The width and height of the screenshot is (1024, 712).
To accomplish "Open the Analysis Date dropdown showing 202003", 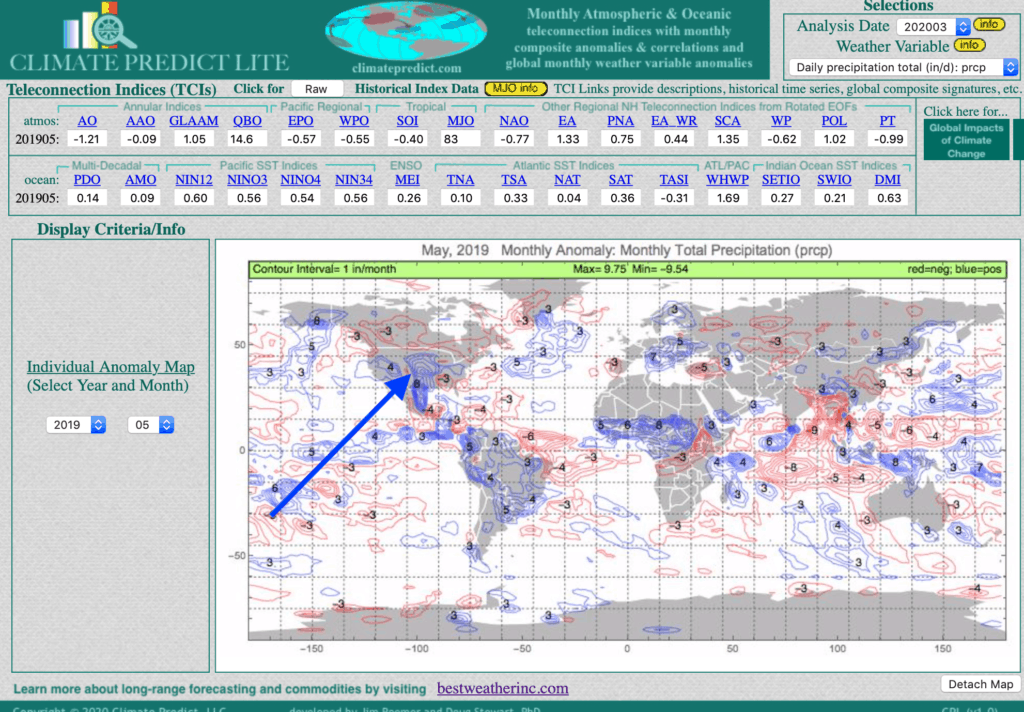I will coord(933,26).
